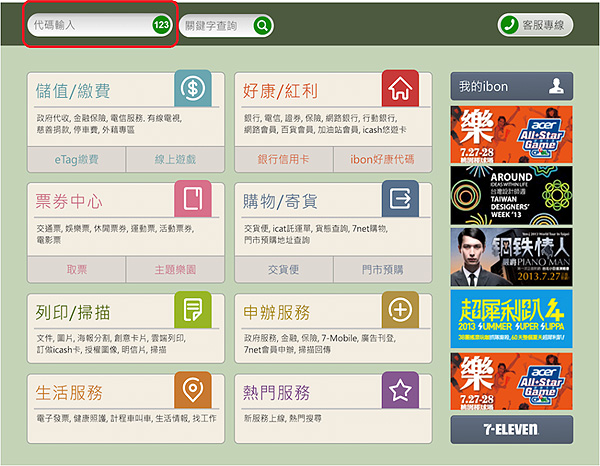The width and height of the screenshot is (600, 466).
Task: Click the dollar sign 儲值/繳費 icon
Action: click(x=192, y=89)
